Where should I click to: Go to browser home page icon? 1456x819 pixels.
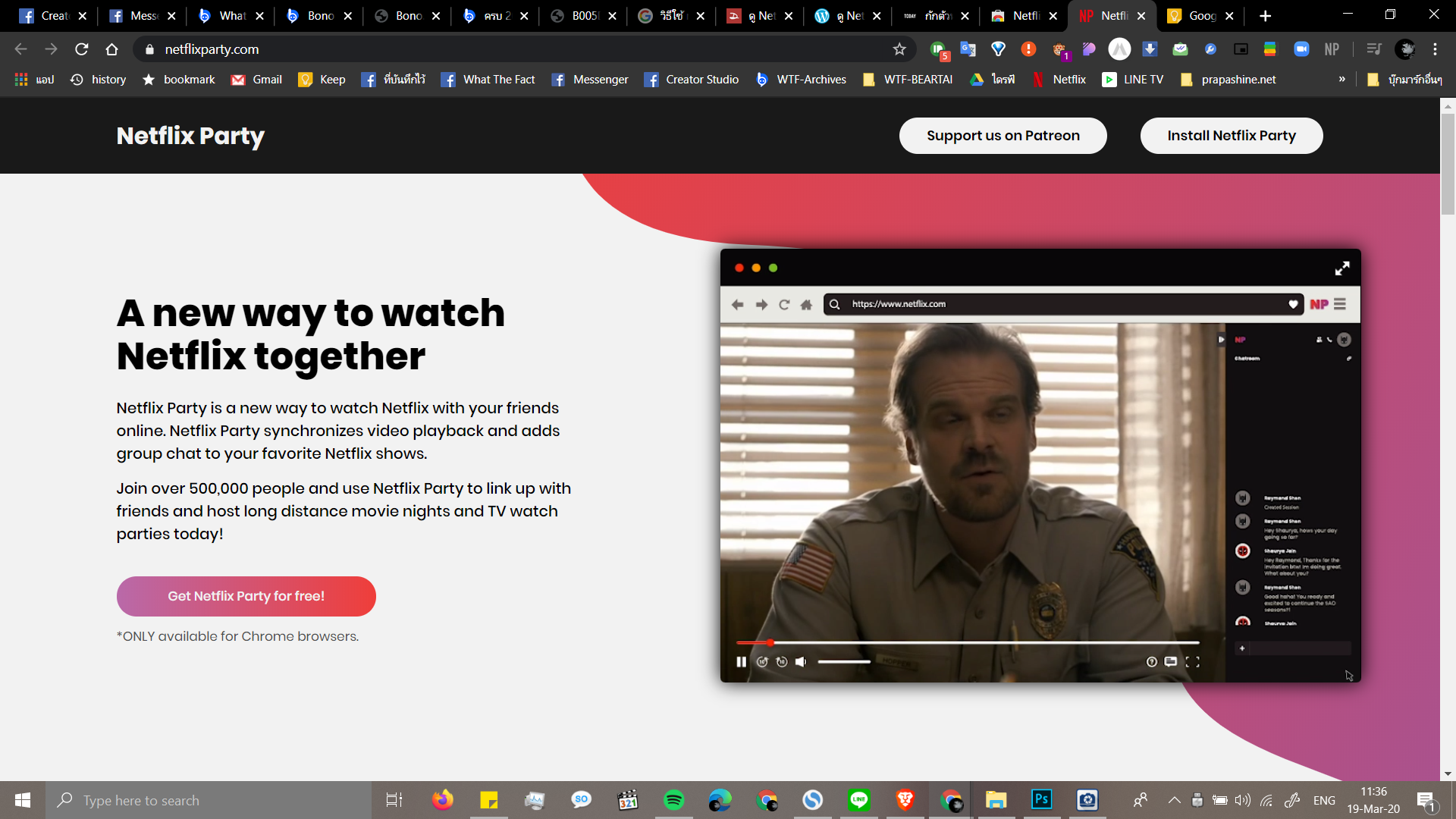(111, 49)
